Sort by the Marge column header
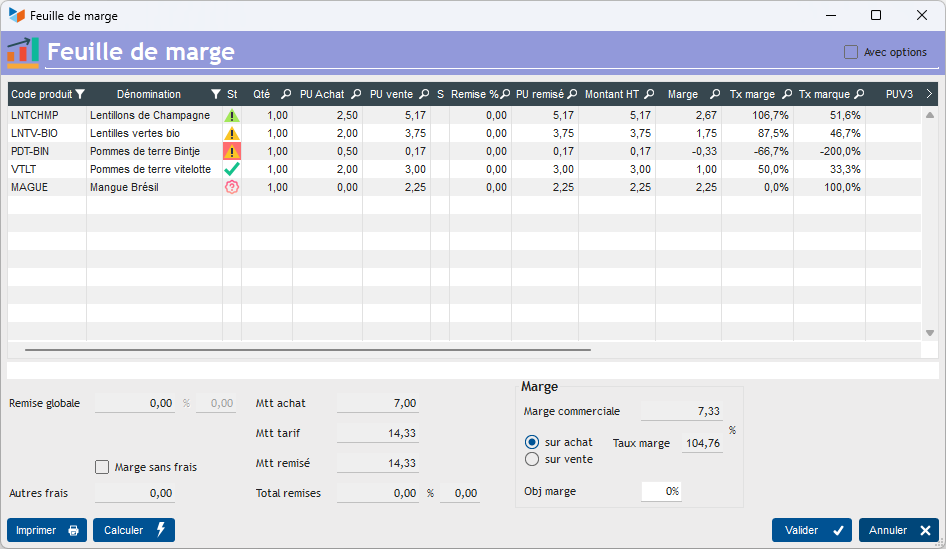 pyautogui.click(x=682, y=95)
